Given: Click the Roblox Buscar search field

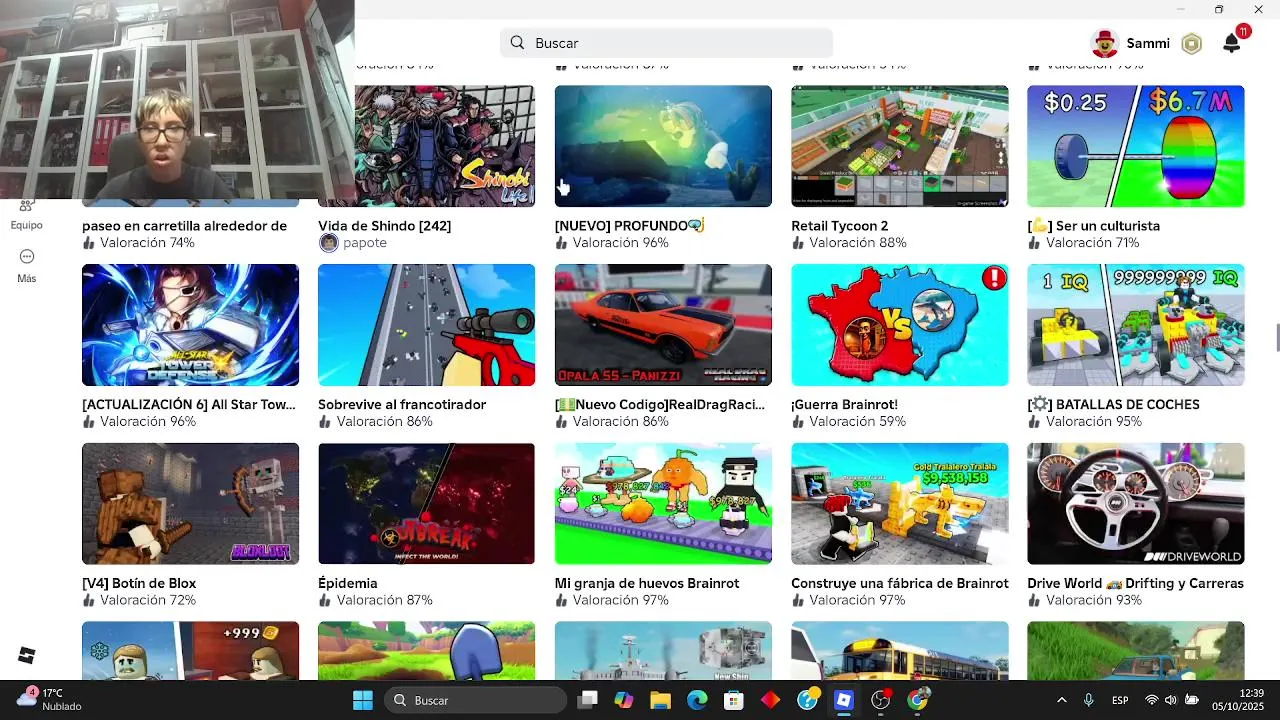Looking at the screenshot, I should [666, 43].
